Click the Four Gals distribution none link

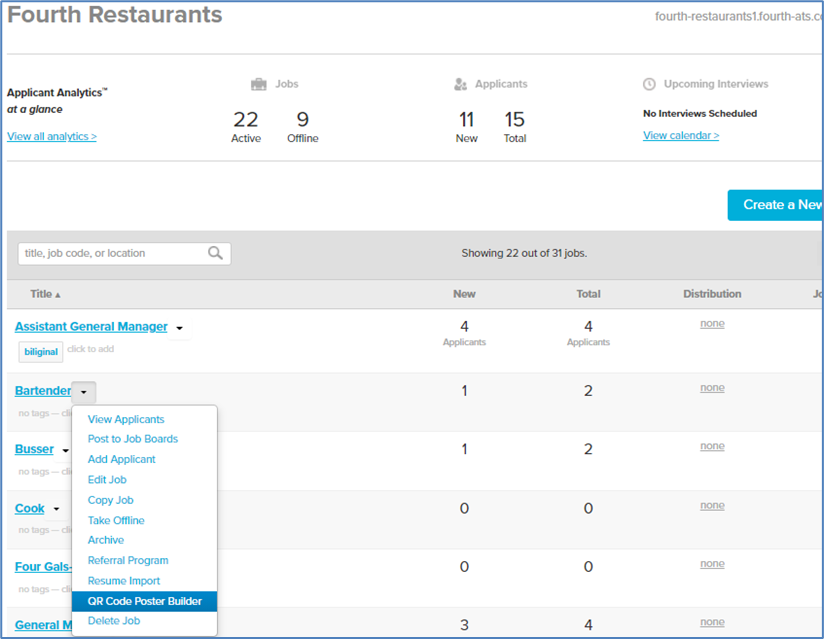tap(712, 564)
